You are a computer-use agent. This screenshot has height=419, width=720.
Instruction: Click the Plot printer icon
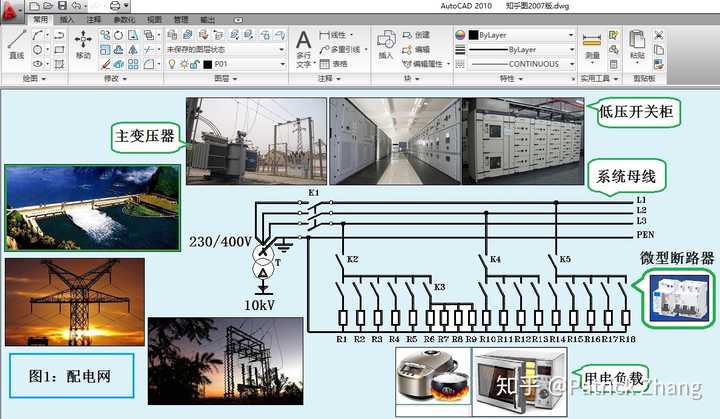(115, 6)
